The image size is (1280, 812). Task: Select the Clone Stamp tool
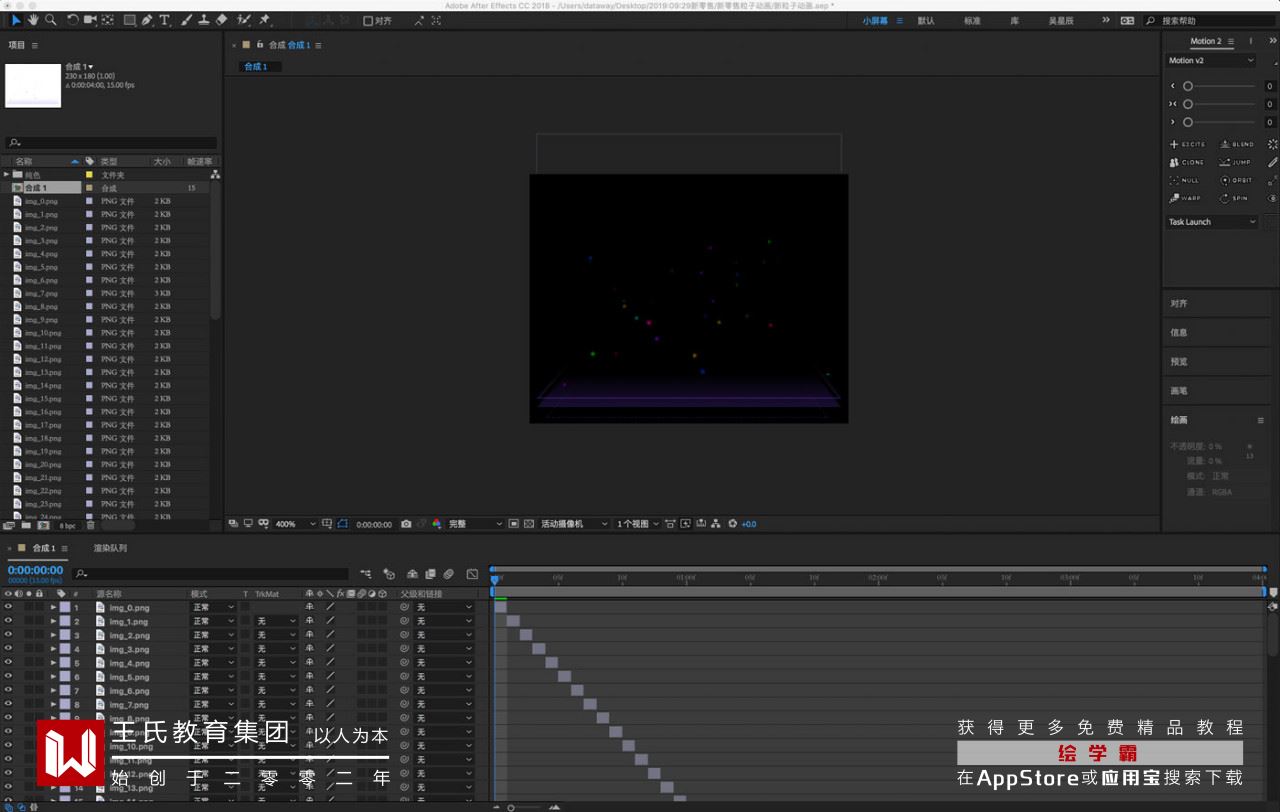tap(204, 20)
